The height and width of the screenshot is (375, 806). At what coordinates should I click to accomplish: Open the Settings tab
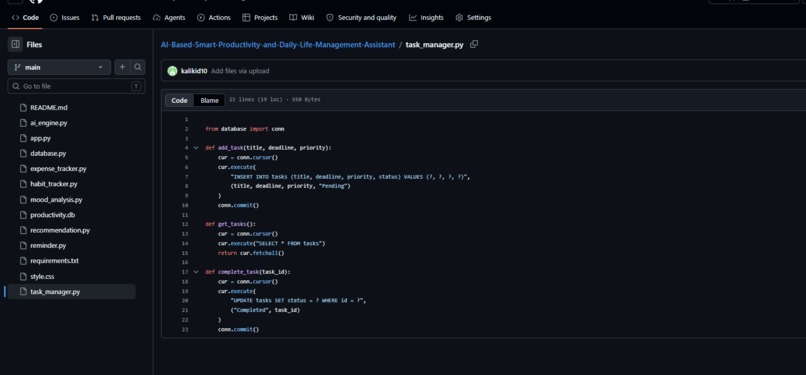click(473, 17)
